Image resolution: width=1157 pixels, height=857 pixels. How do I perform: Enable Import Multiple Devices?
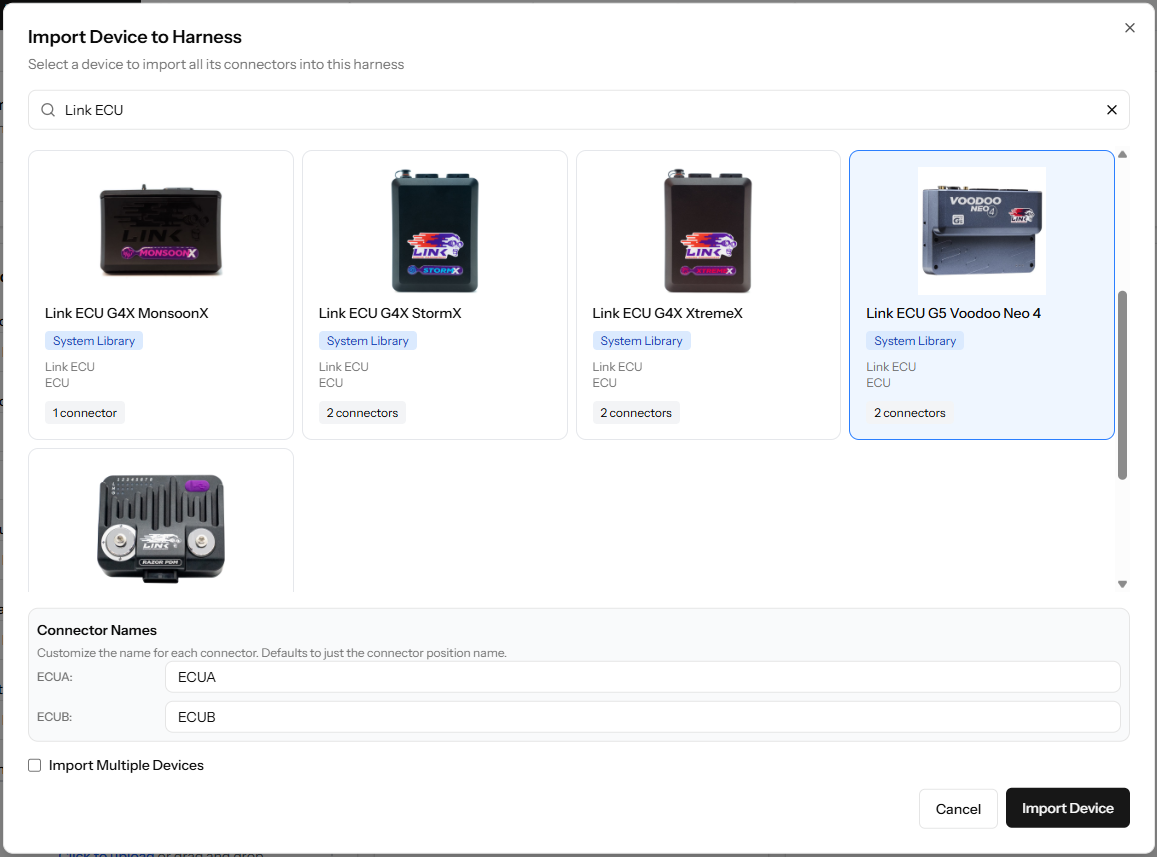(34, 764)
